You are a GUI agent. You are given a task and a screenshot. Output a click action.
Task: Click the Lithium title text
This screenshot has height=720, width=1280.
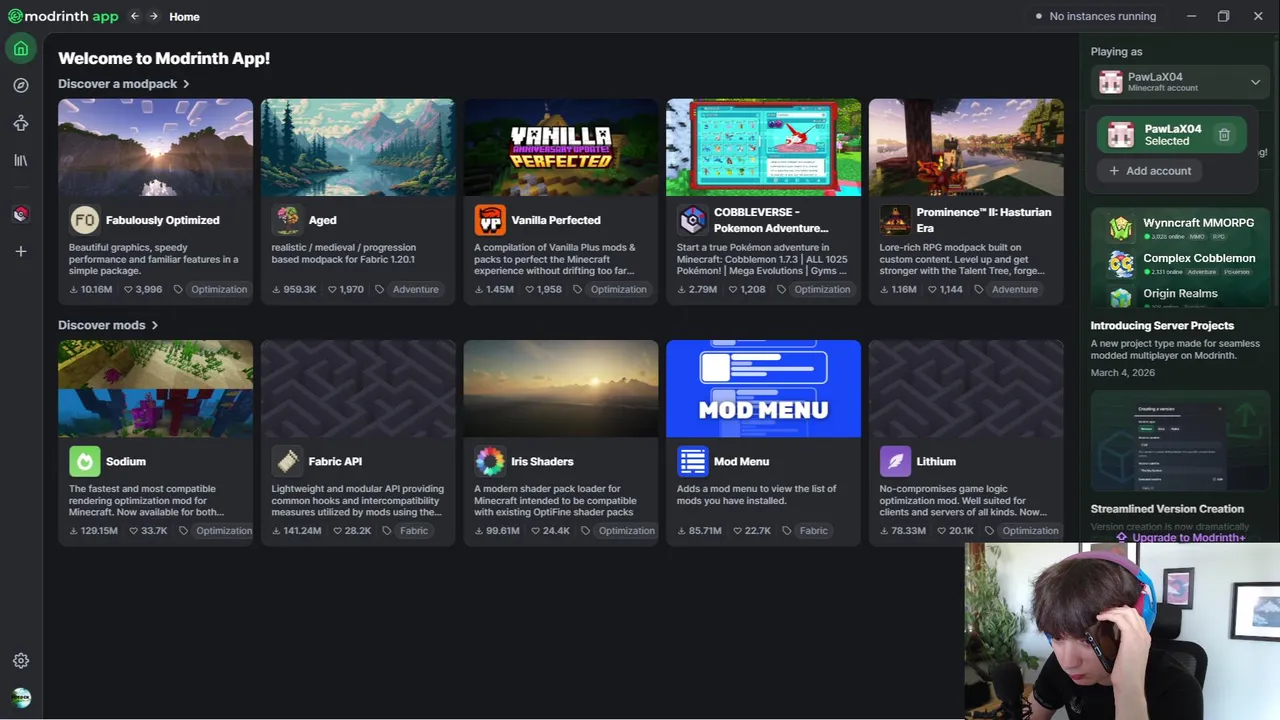tap(936, 461)
